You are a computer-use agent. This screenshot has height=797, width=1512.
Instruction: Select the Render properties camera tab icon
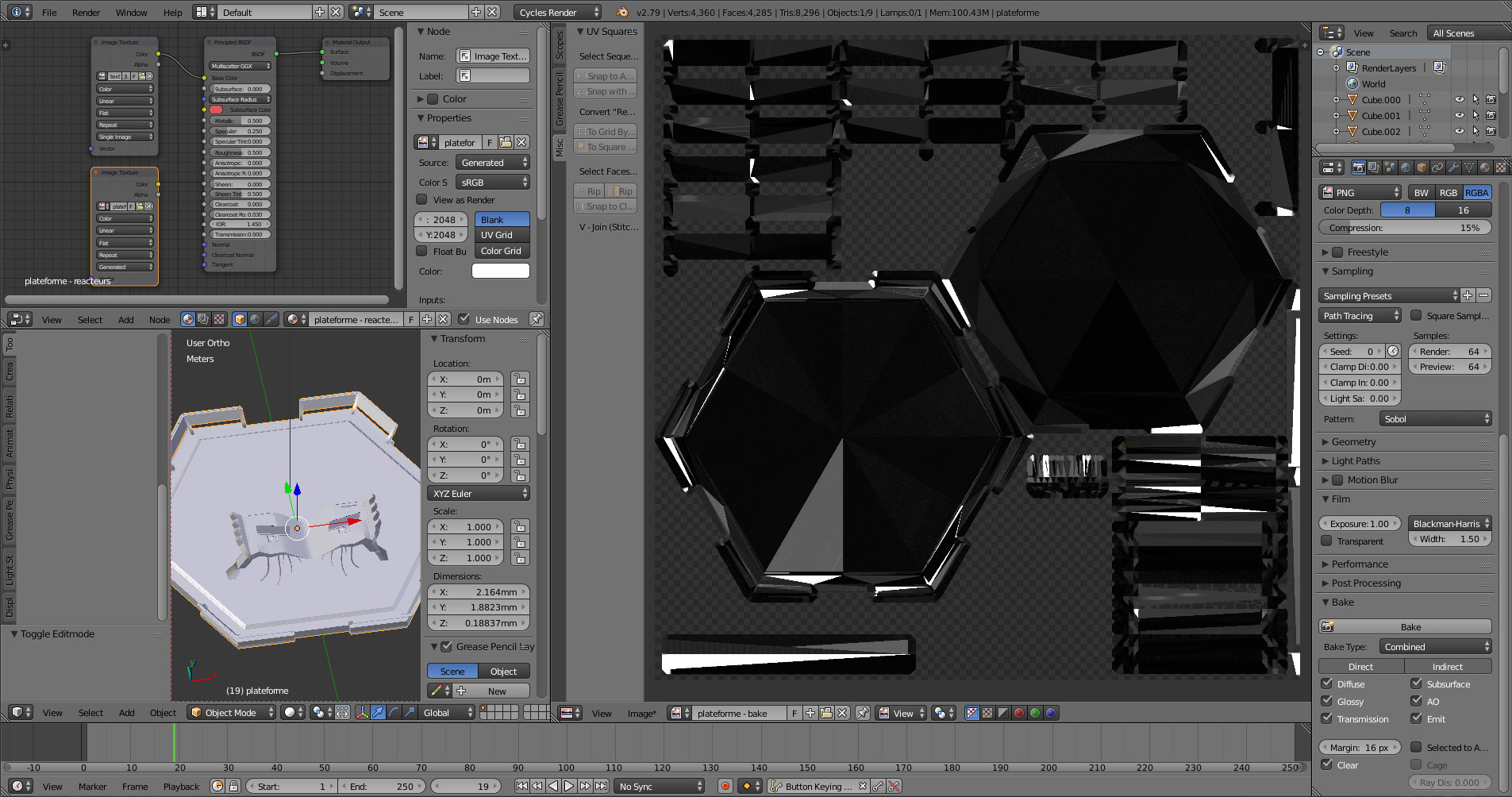1358,167
